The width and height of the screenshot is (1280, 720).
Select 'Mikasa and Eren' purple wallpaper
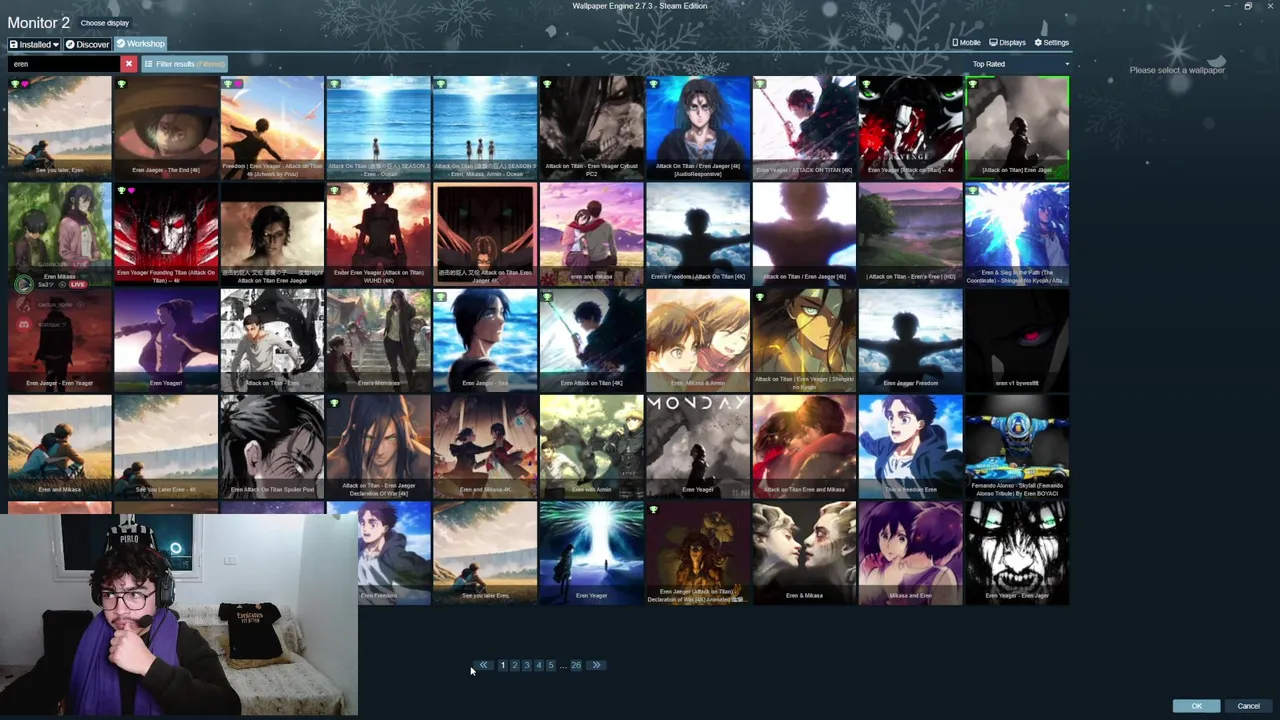point(910,553)
